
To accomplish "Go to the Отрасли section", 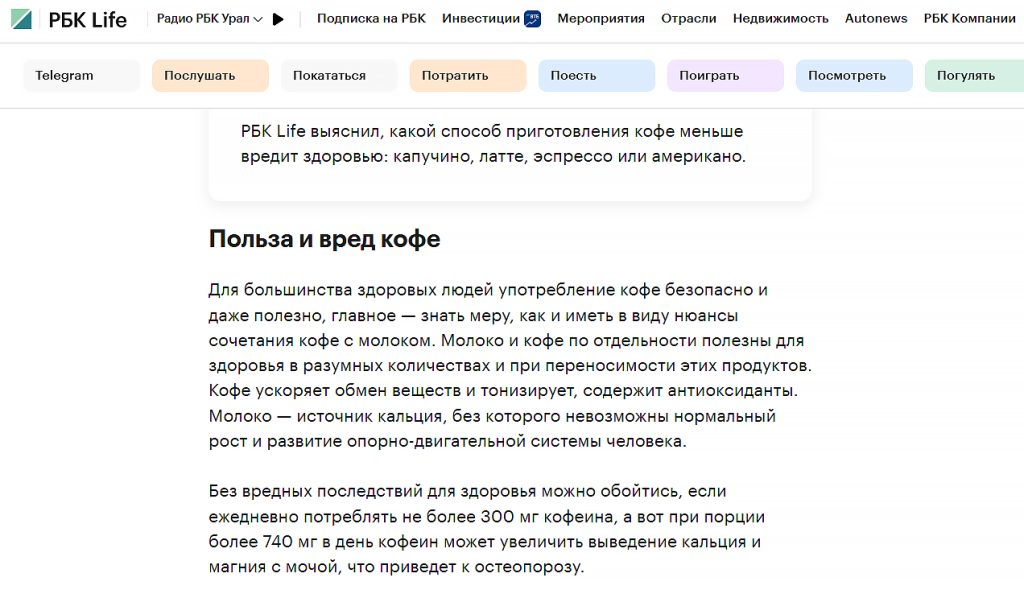I will pyautogui.click(x=688, y=19).
